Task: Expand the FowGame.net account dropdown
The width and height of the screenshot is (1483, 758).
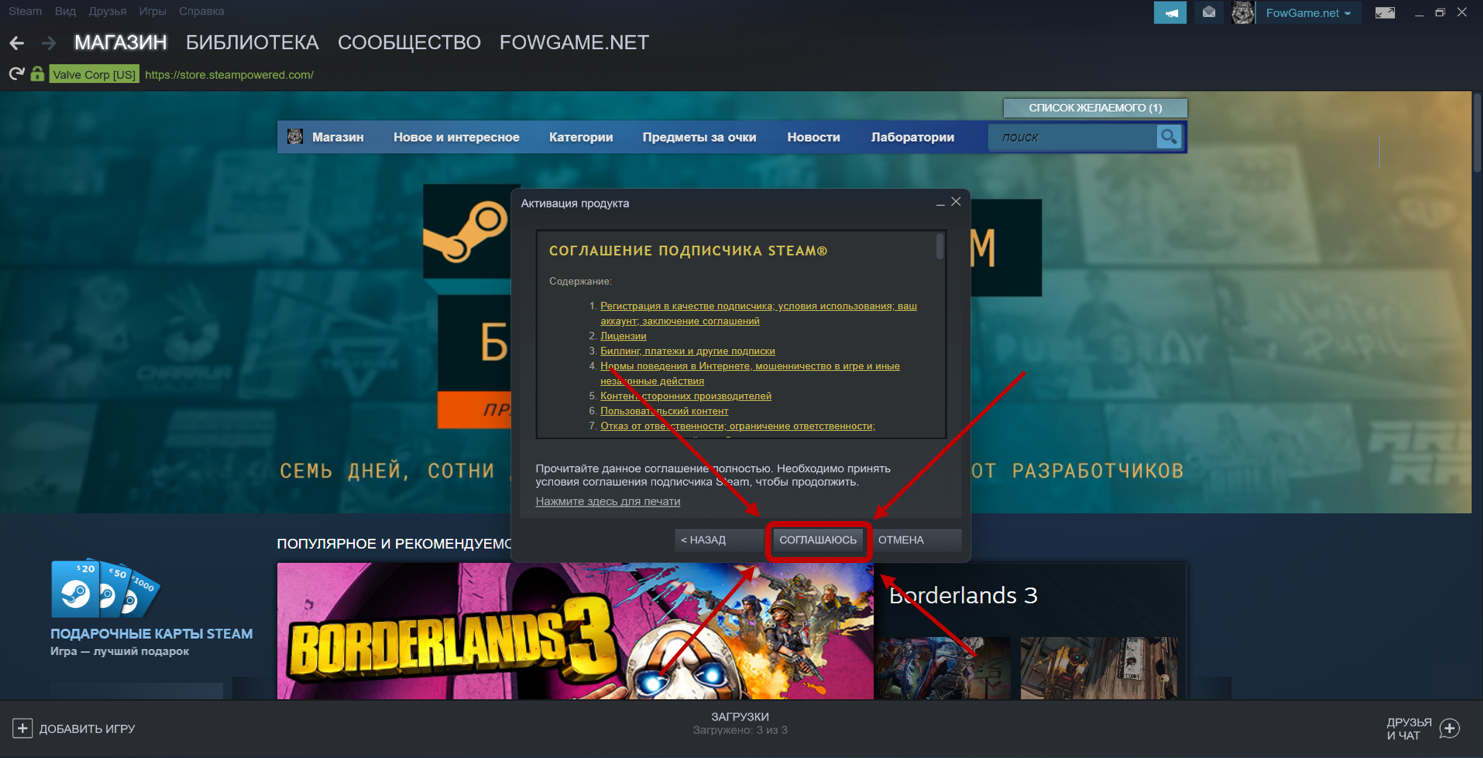Action: click(x=1308, y=13)
